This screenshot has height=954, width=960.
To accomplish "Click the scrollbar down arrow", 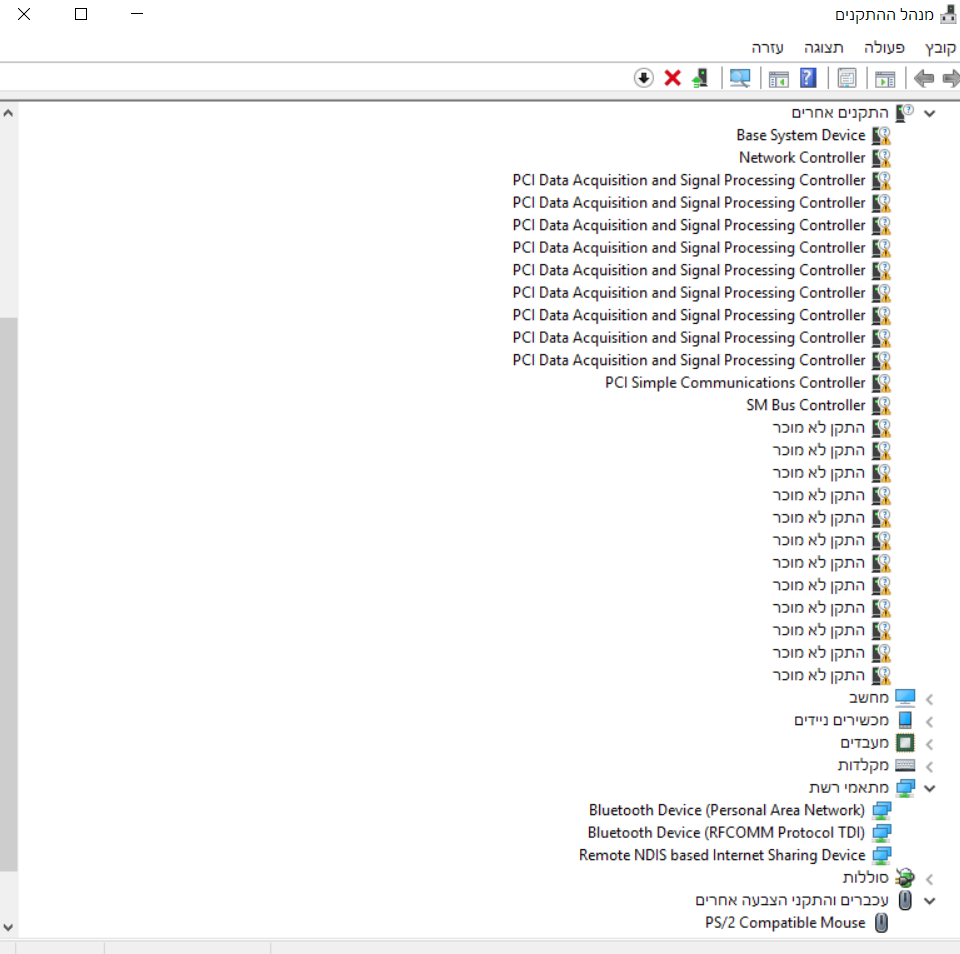I will click(9, 927).
